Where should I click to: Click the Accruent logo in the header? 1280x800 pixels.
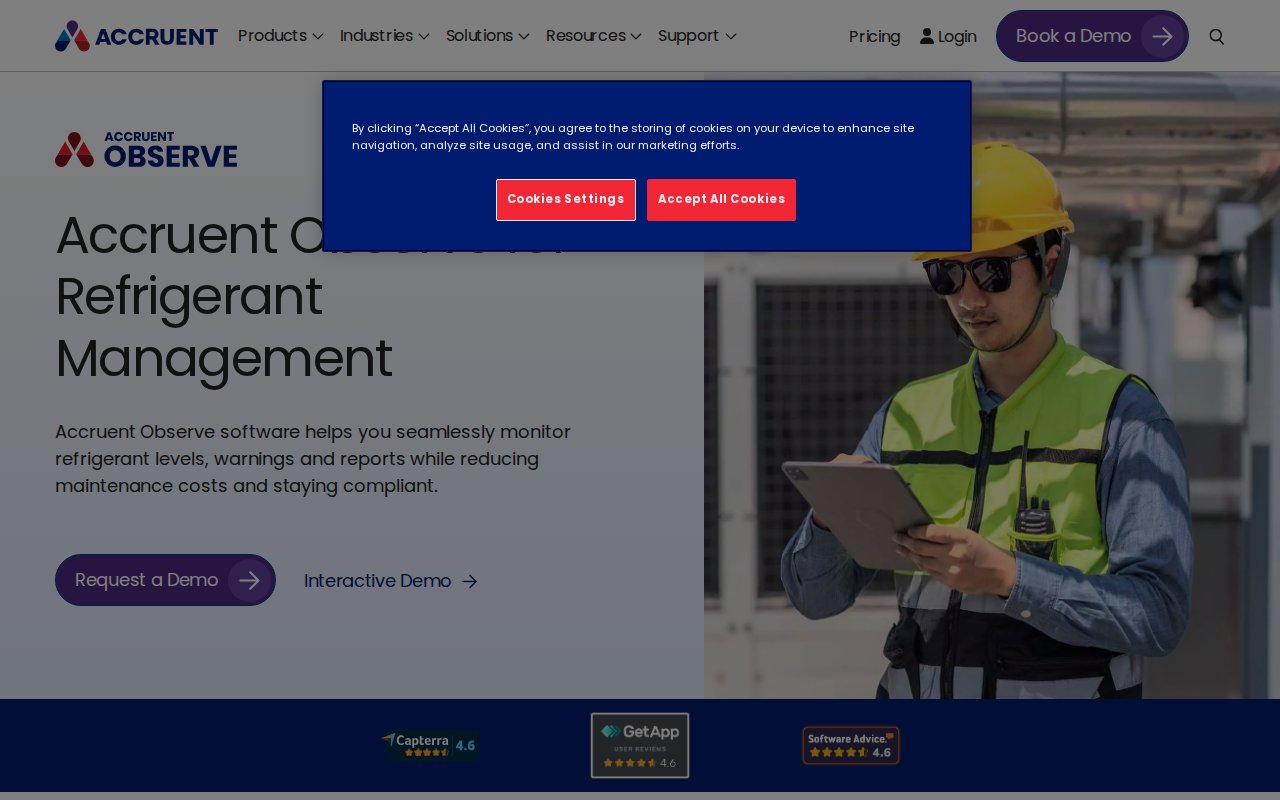136,36
